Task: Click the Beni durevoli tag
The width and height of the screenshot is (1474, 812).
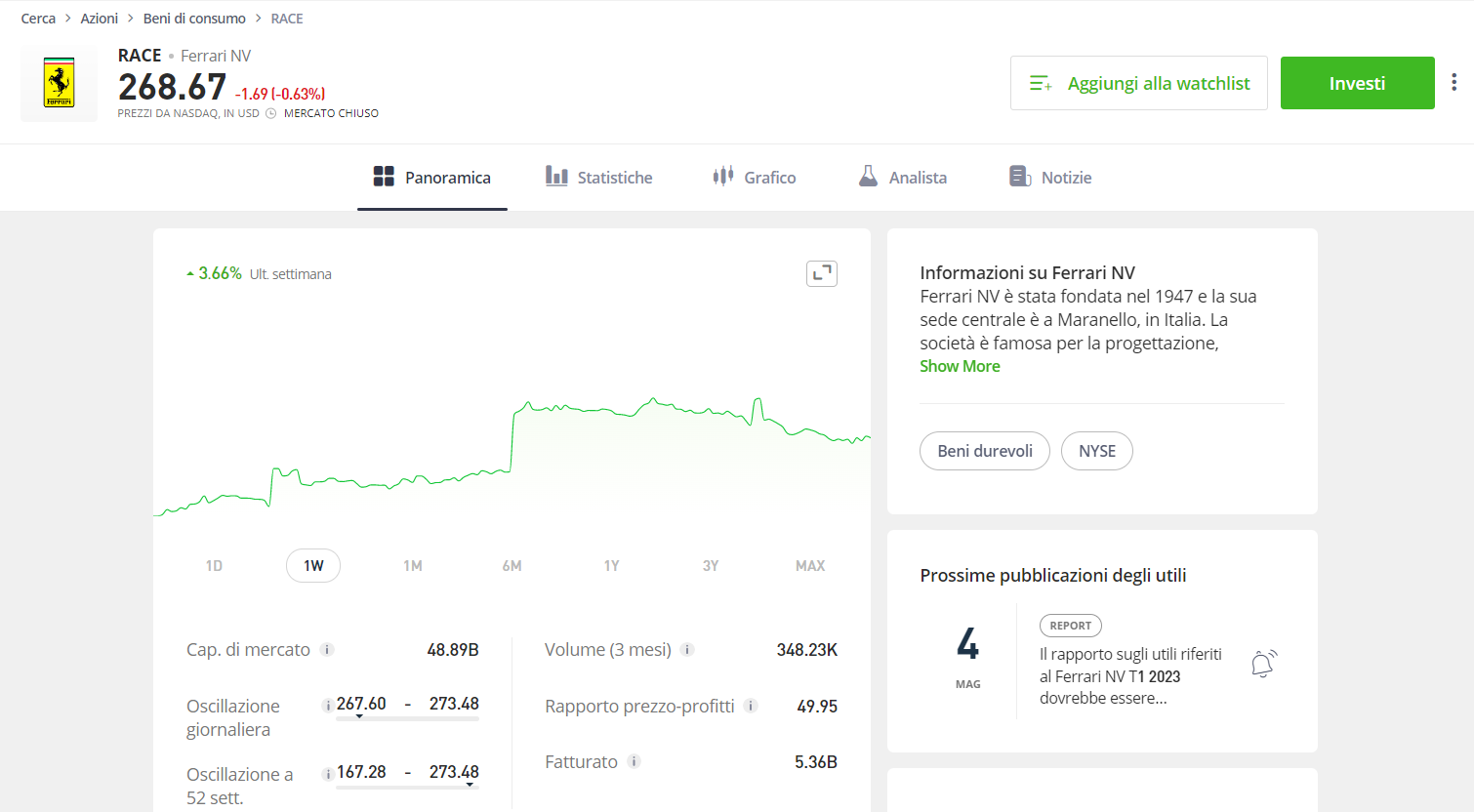Action: click(x=985, y=451)
